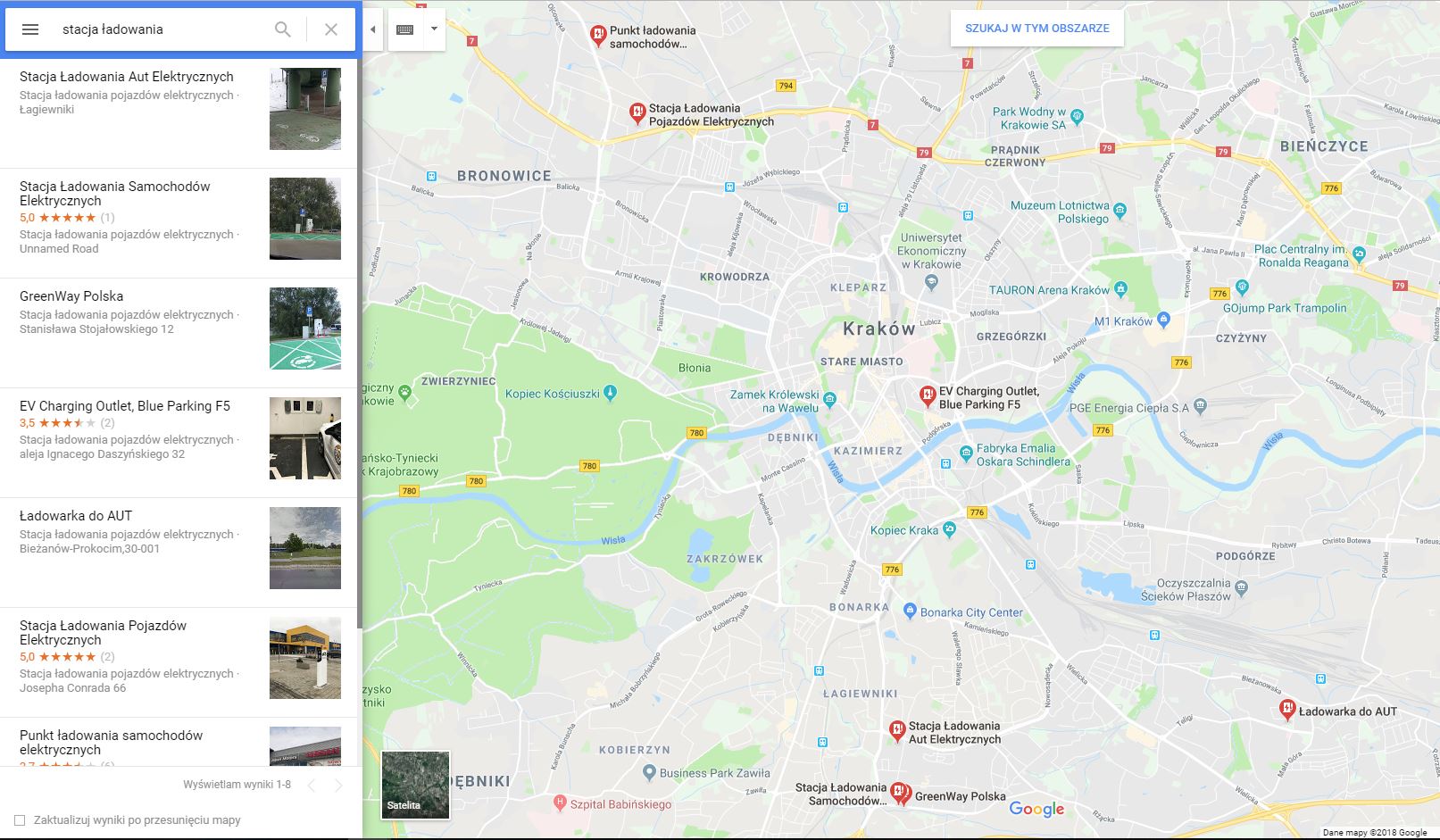
Task: Click M1 Kraków shopping marker
Action: pyautogui.click(x=1163, y=319)
